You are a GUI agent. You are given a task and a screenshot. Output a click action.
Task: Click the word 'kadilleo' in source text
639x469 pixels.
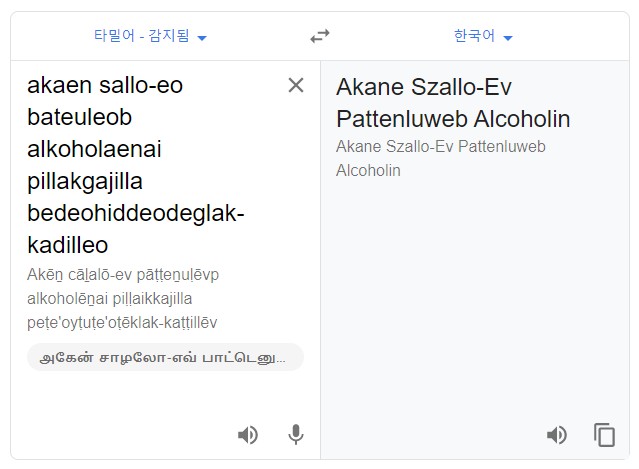[68, 245]
